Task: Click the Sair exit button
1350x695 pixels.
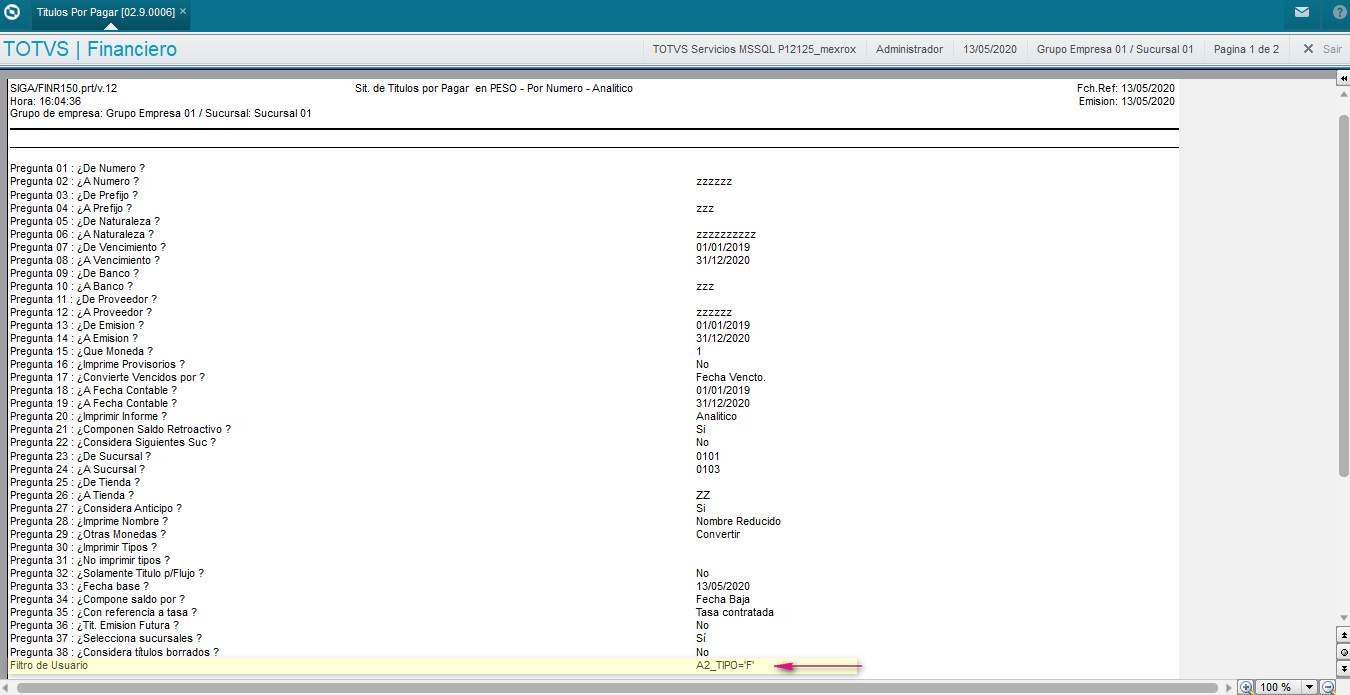Action: point(1322,49)
